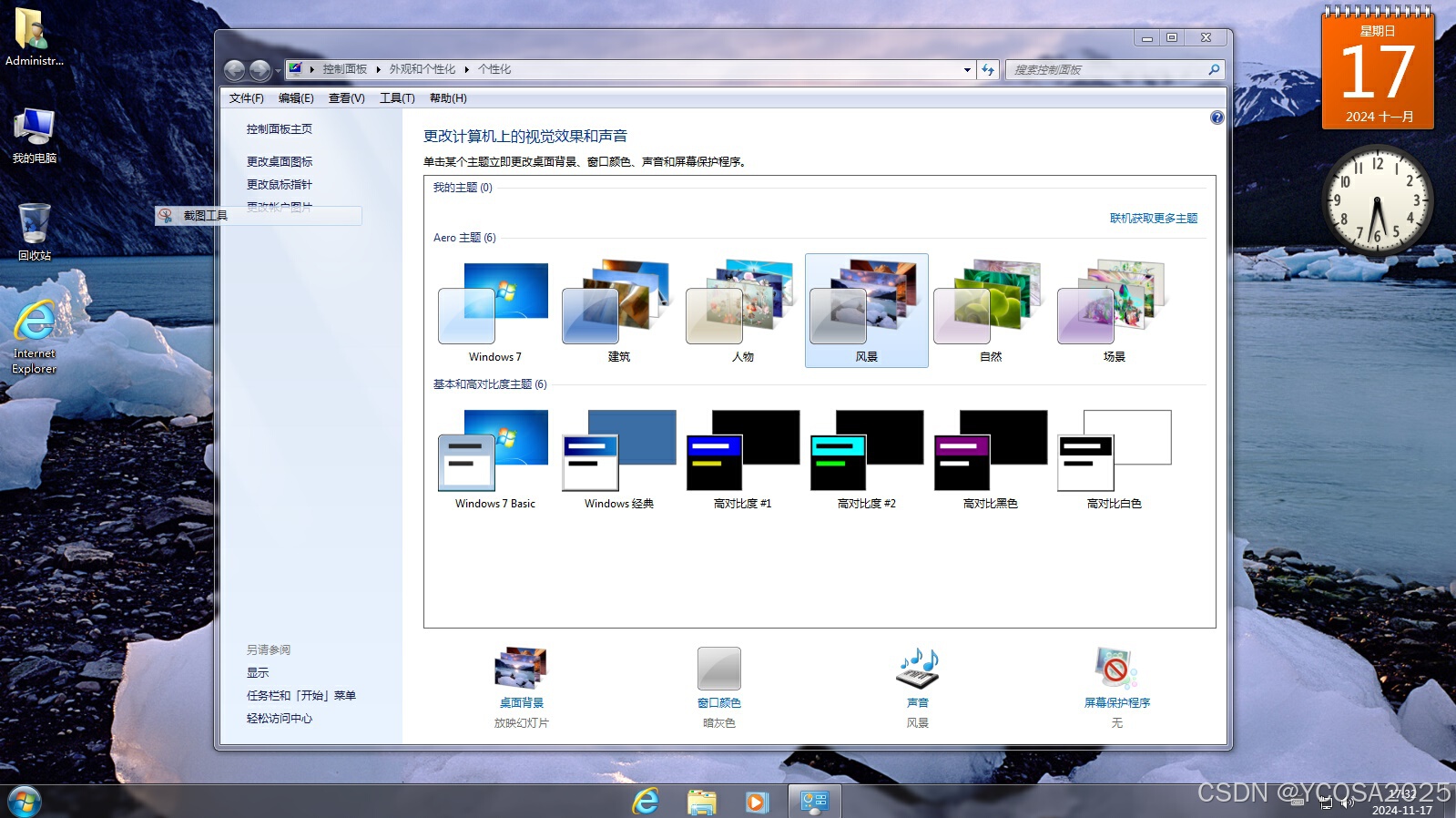The height and width of the screenshot is (818, 1456).
Task: Click the 截图工具 tooltip item
Action: pyautogui.click(x=259, y=216)
